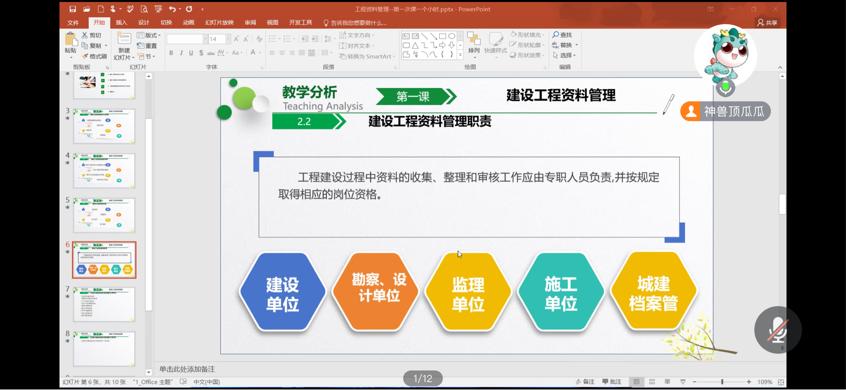846x390 pixels.
Task: Click the 共享 Share button
Action: point(768,23)
